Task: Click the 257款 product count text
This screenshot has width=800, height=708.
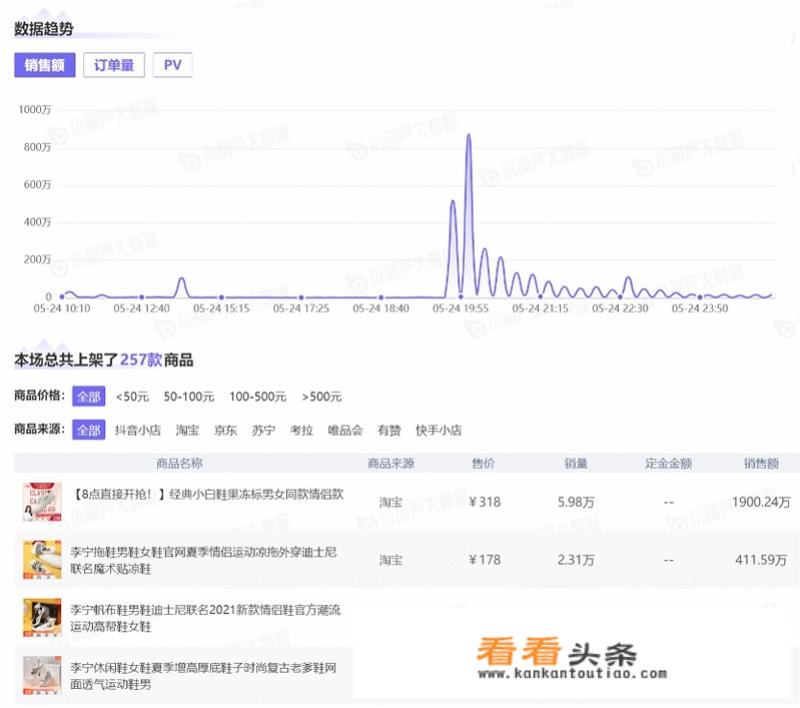Action: coord(141,360)
